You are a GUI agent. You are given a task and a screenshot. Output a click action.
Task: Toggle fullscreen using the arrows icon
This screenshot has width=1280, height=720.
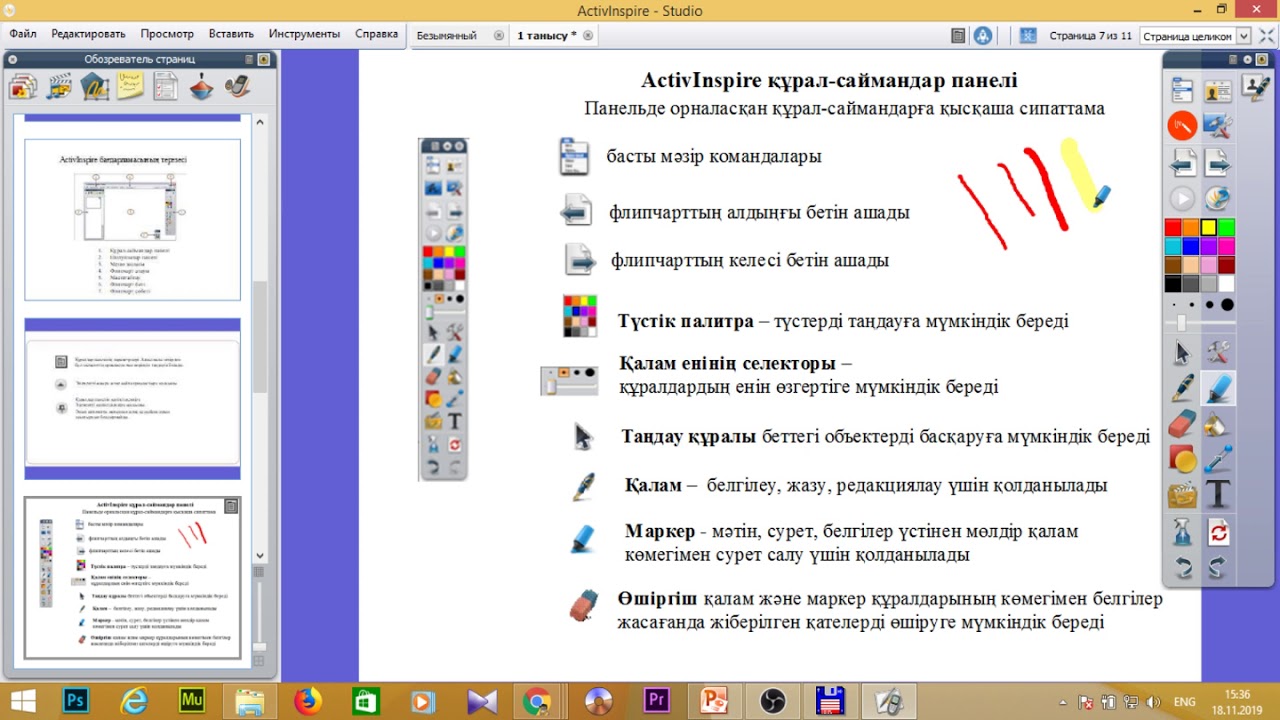1267,35
